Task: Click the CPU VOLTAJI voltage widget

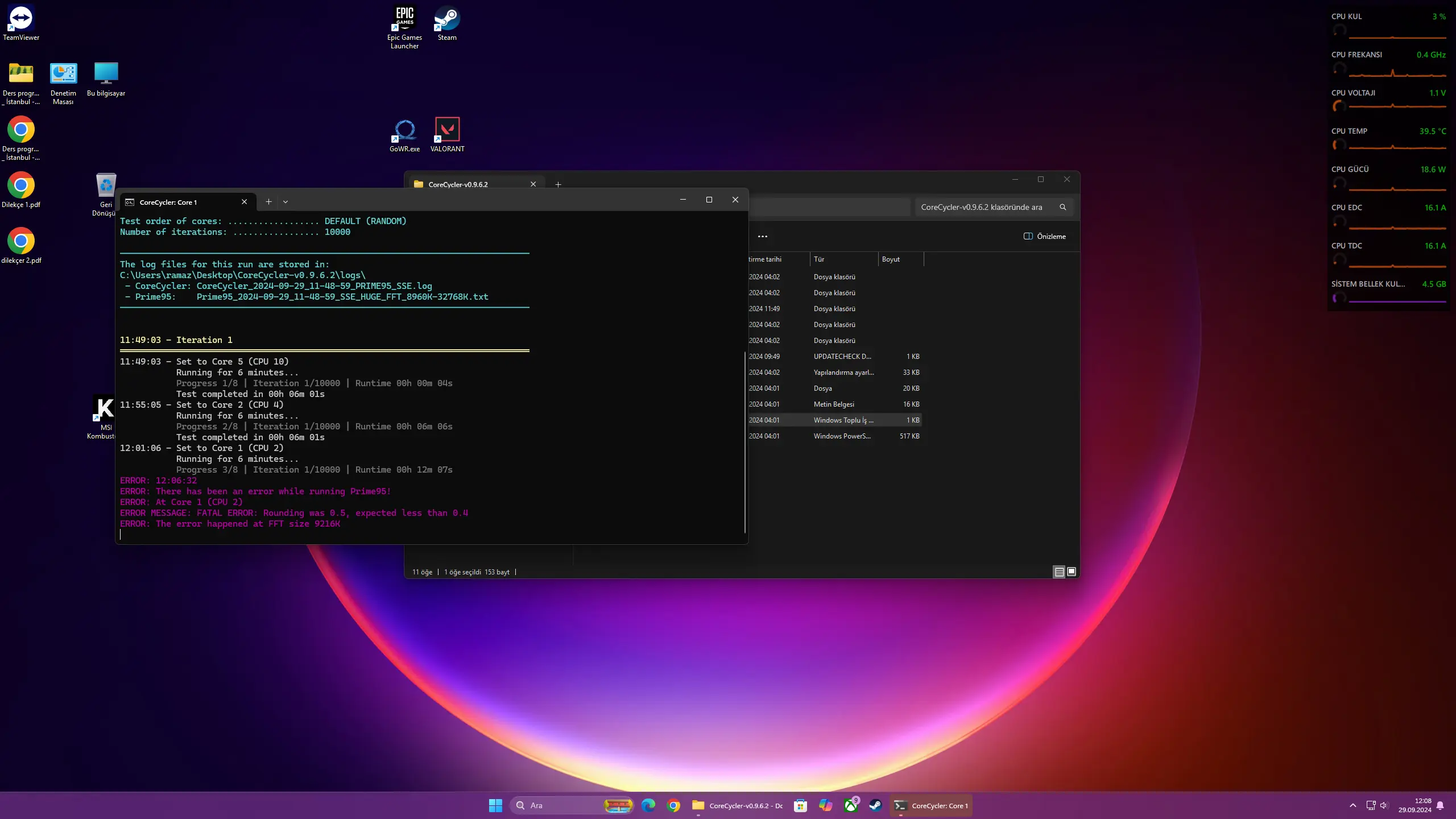Action: tap(1388, 100)
